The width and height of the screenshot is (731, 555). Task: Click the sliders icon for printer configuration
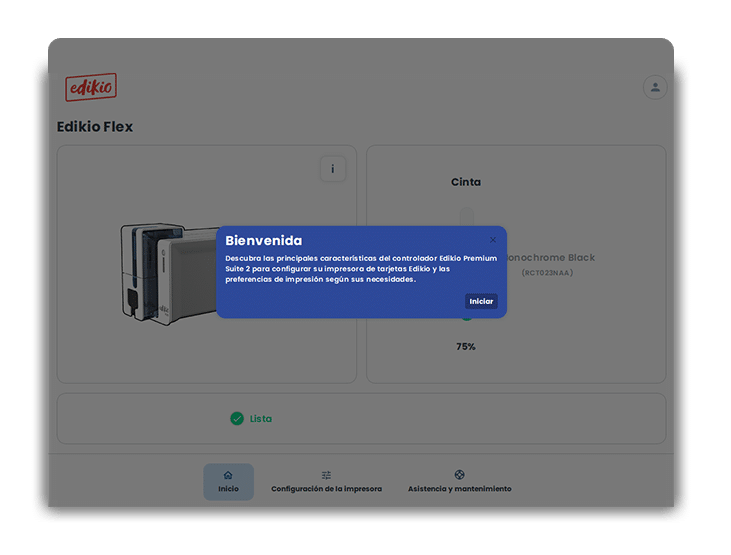(326, 475)
